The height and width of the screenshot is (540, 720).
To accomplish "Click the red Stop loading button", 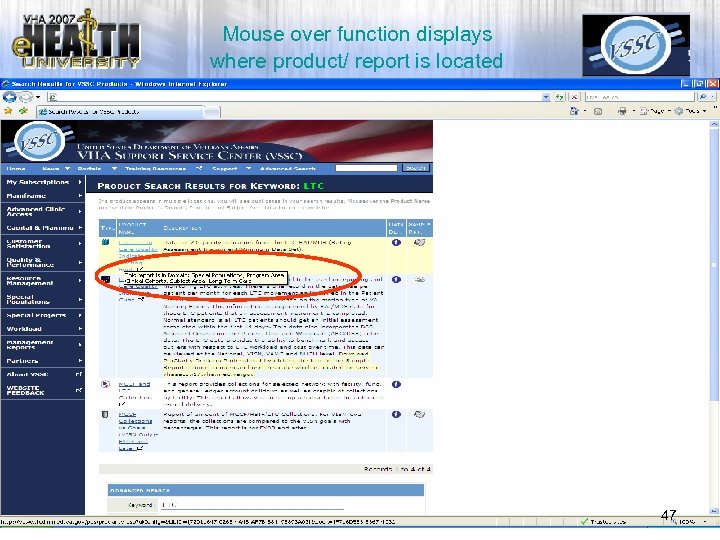I will click(x=574, y=97).
